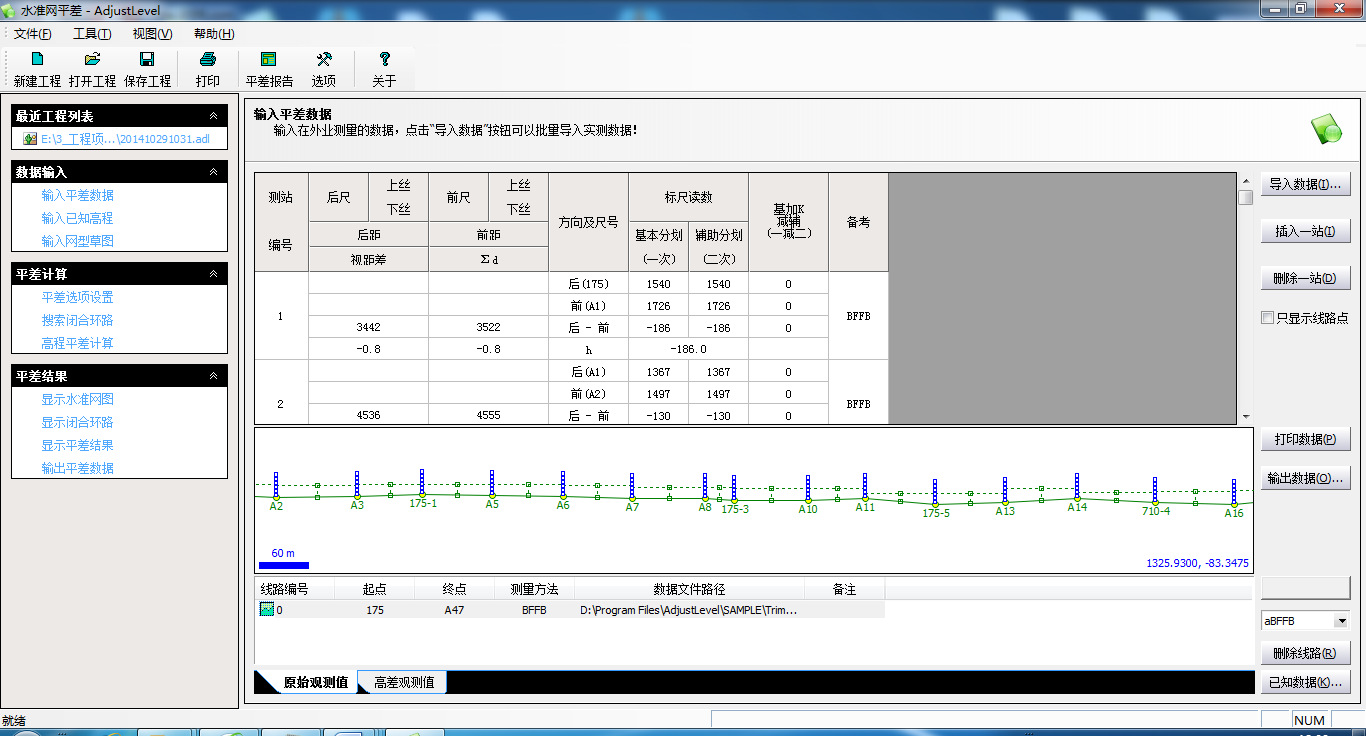The width and height of the screenshot is (1366, 736).
Task: Open the aBFFB method dropdown
Action: (x=1343, y=620)
